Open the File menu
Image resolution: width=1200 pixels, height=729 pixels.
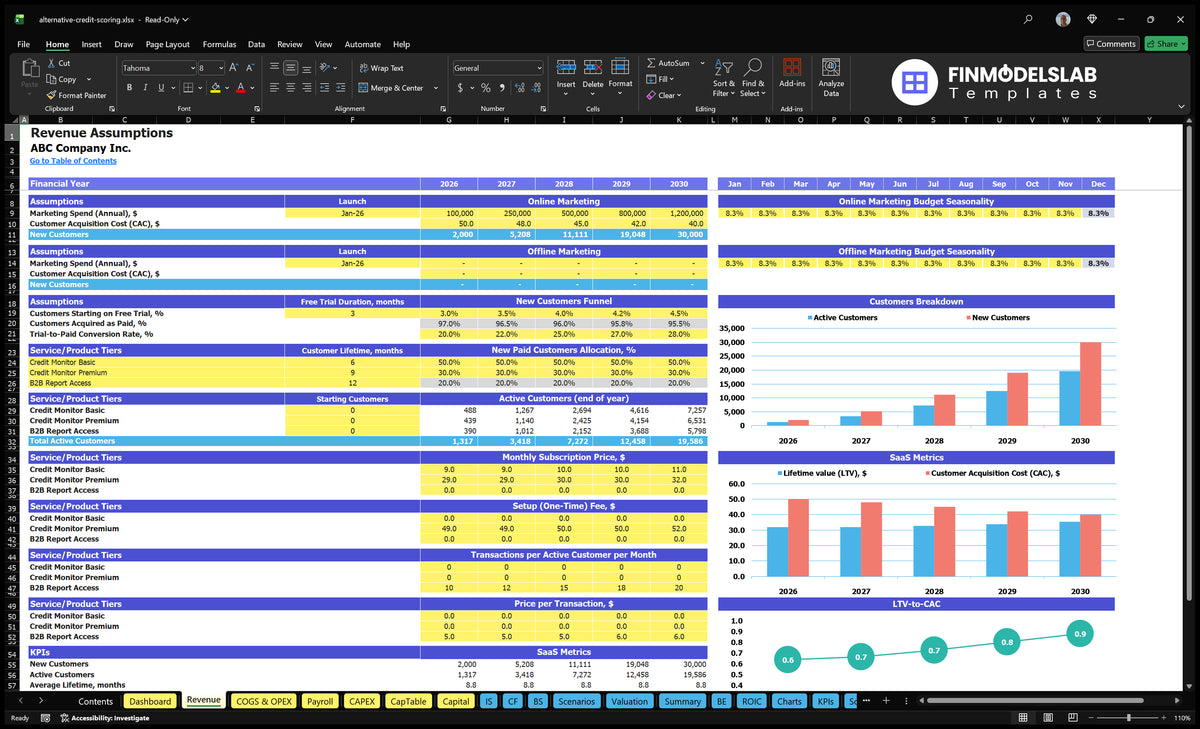coord(23,44)
